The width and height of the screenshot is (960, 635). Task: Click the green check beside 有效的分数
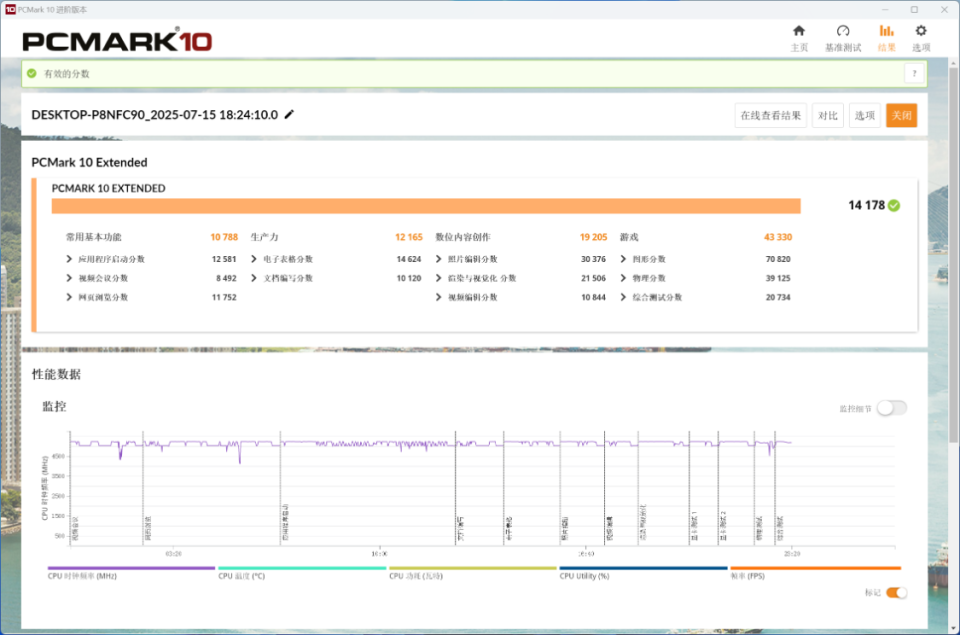(x=32, y=73)
